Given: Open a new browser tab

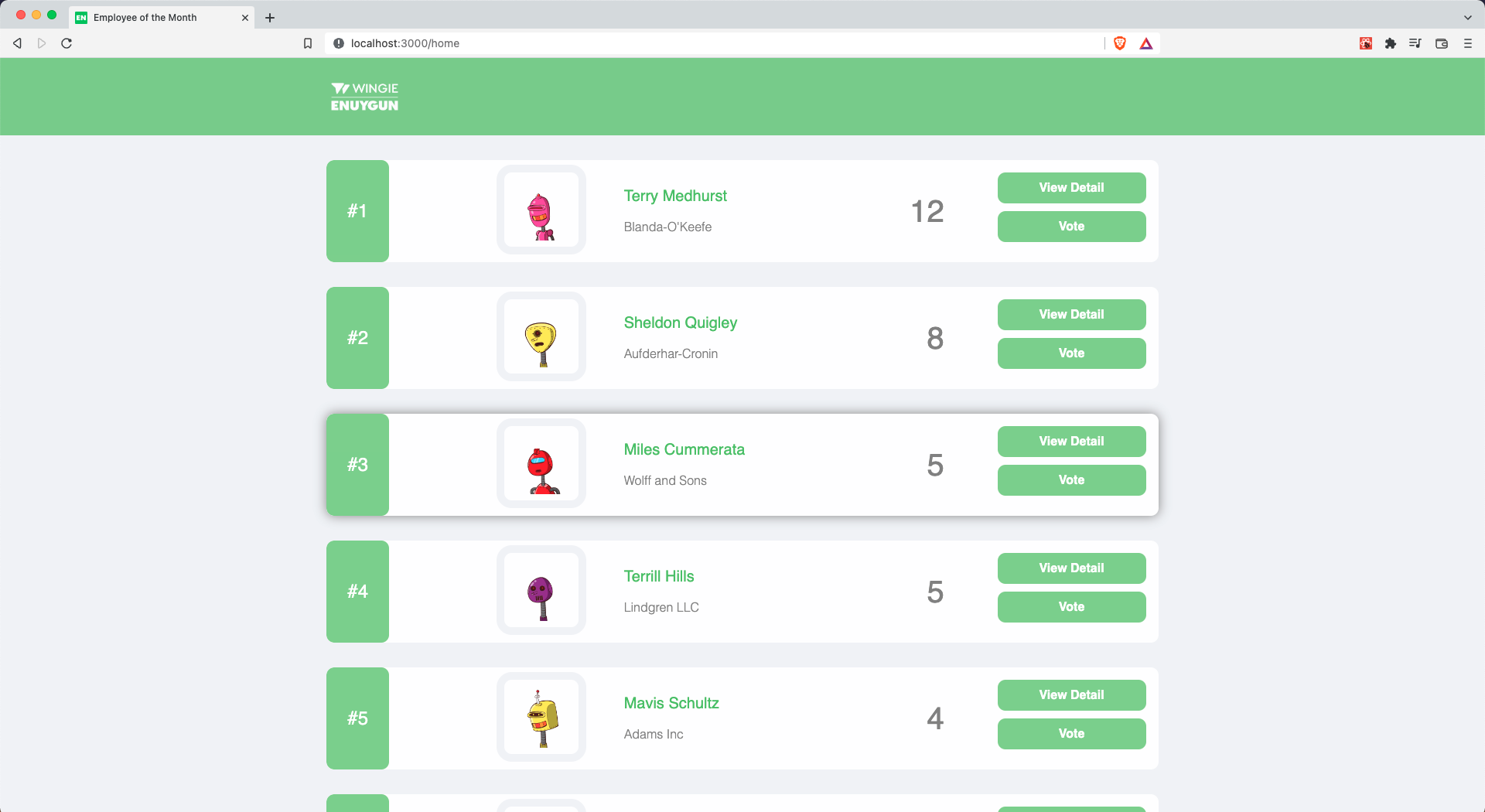Looking at the screenshot, I should point(269,17).
